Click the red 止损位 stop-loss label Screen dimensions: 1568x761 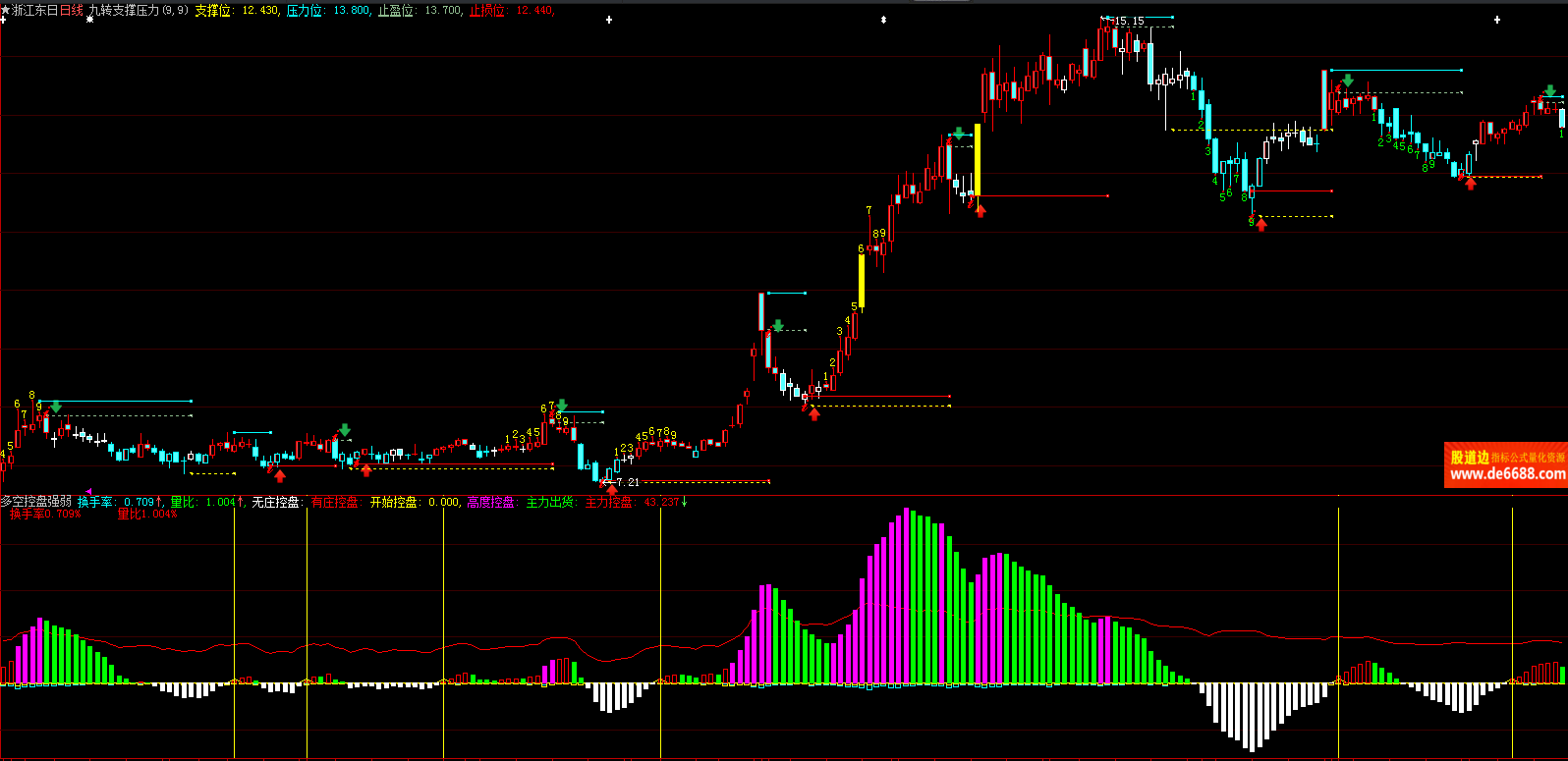486,11
